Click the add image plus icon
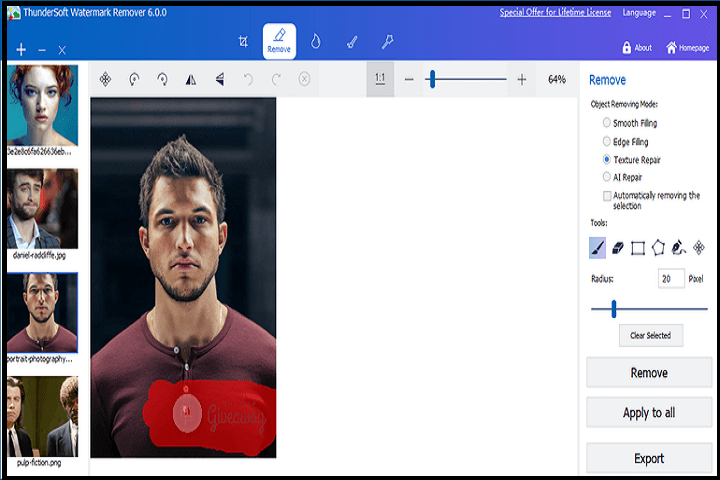The image size is (720, 480). tap(21, 50)
